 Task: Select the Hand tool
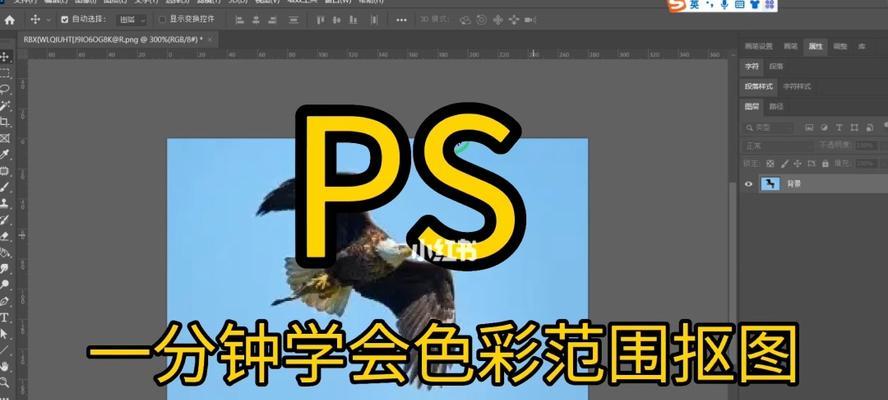(5, 366)
